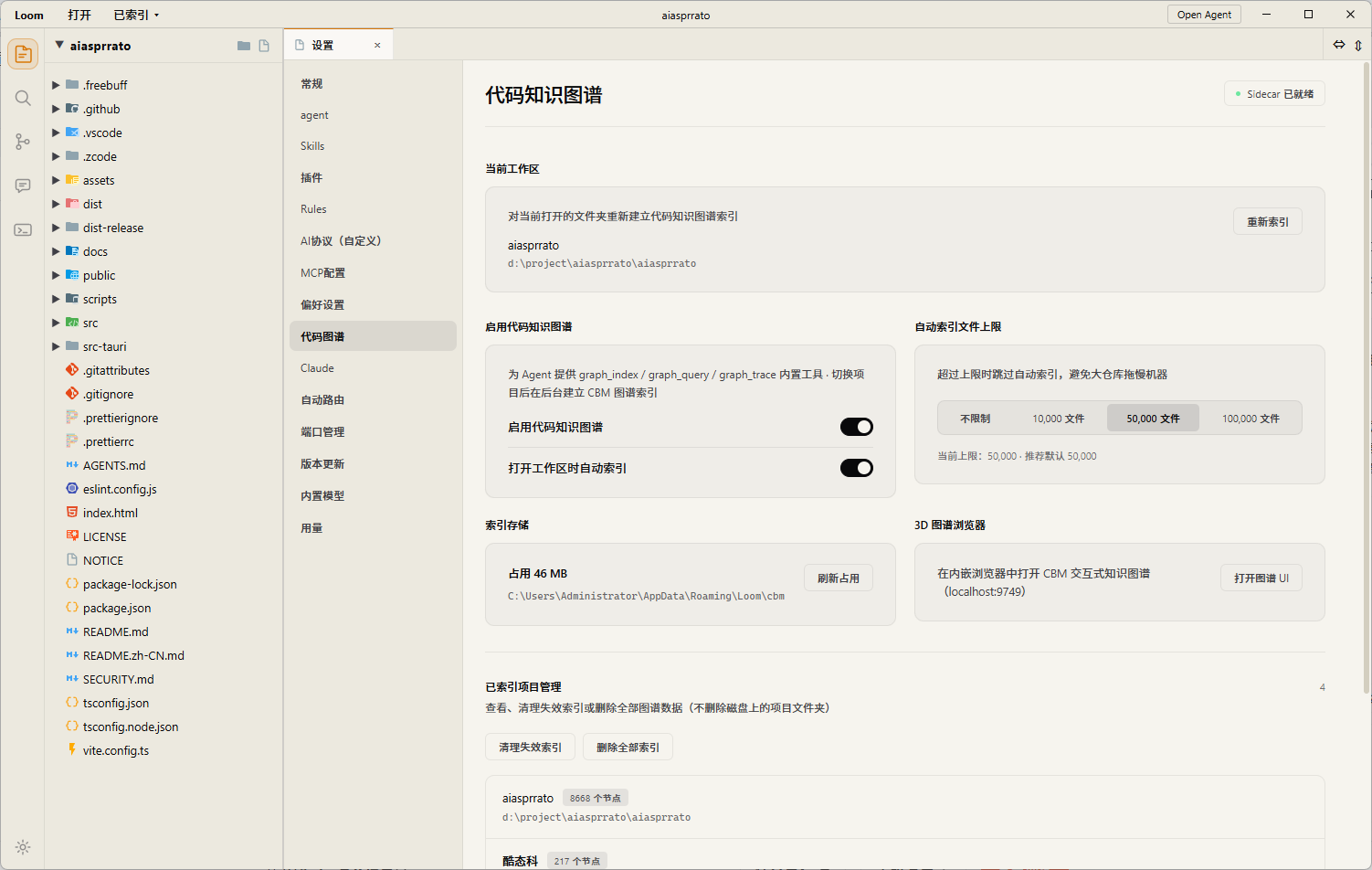
Task: Click the 打开图谱 UI button
Action: [x=1261, y=578]
